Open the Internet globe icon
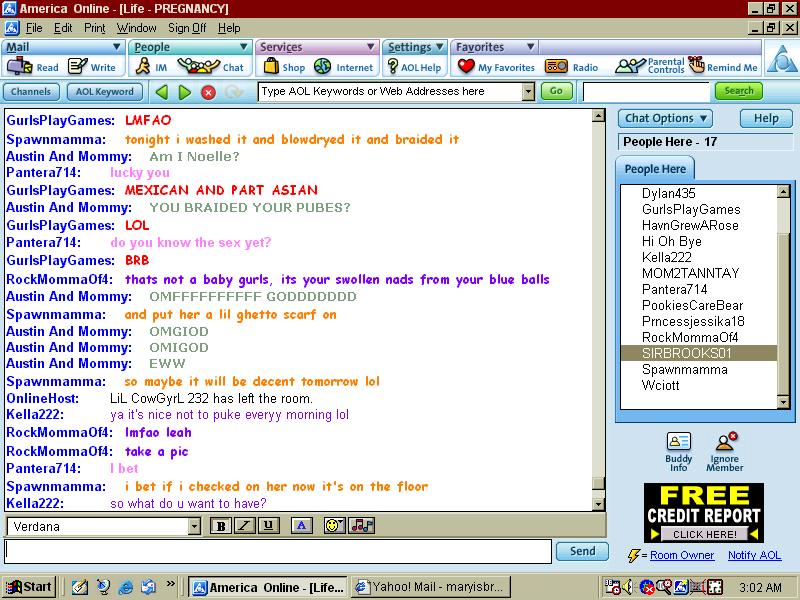The image size is (800, 600). click(x=322, y=66)
